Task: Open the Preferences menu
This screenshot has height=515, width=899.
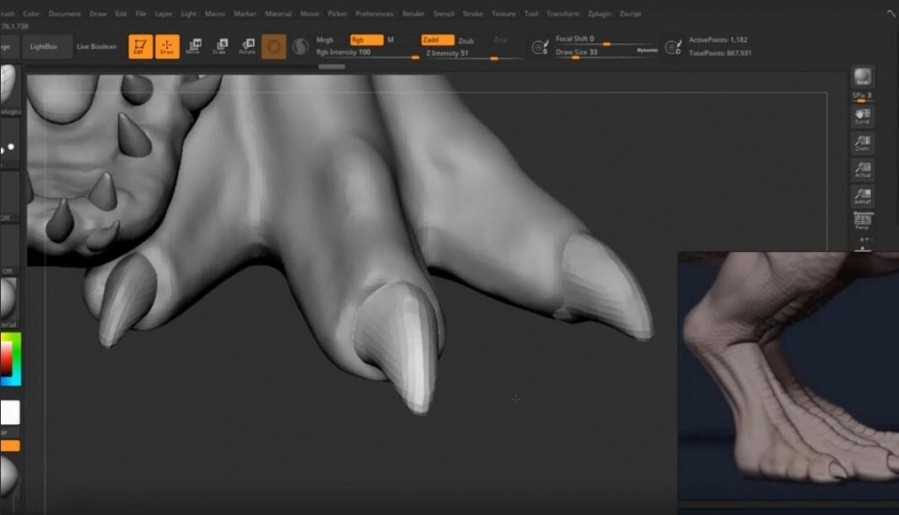Action: coord(374,13)
